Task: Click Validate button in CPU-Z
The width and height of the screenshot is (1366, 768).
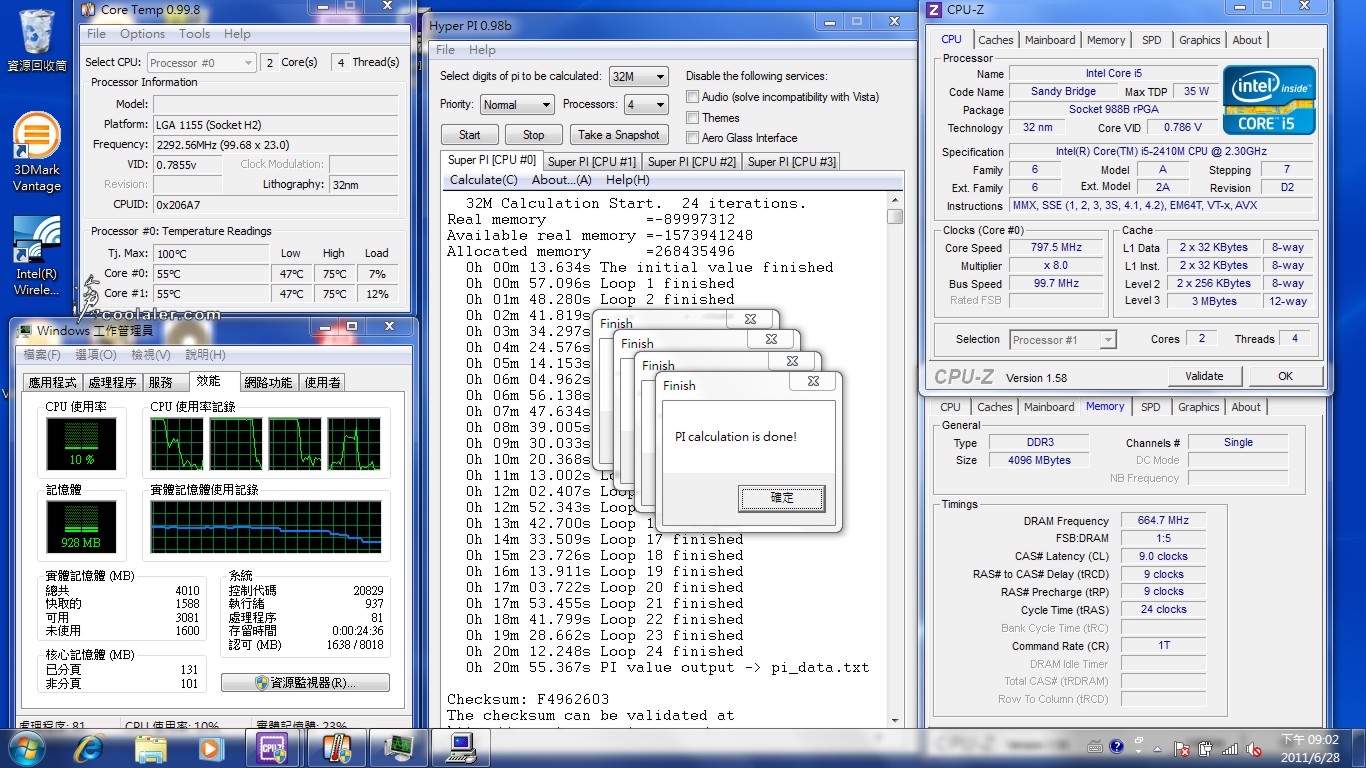Action: 1204,376
